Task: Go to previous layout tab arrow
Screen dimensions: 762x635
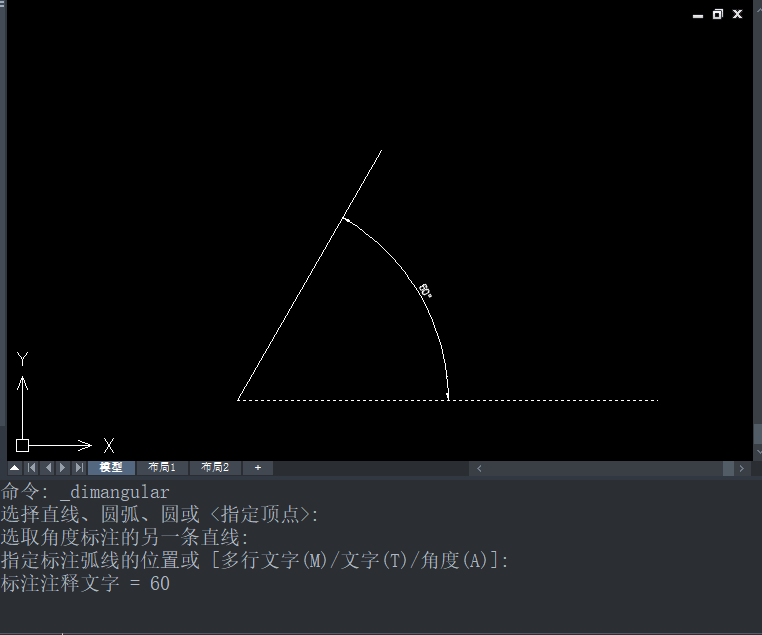Action: (x=48, y=468)
